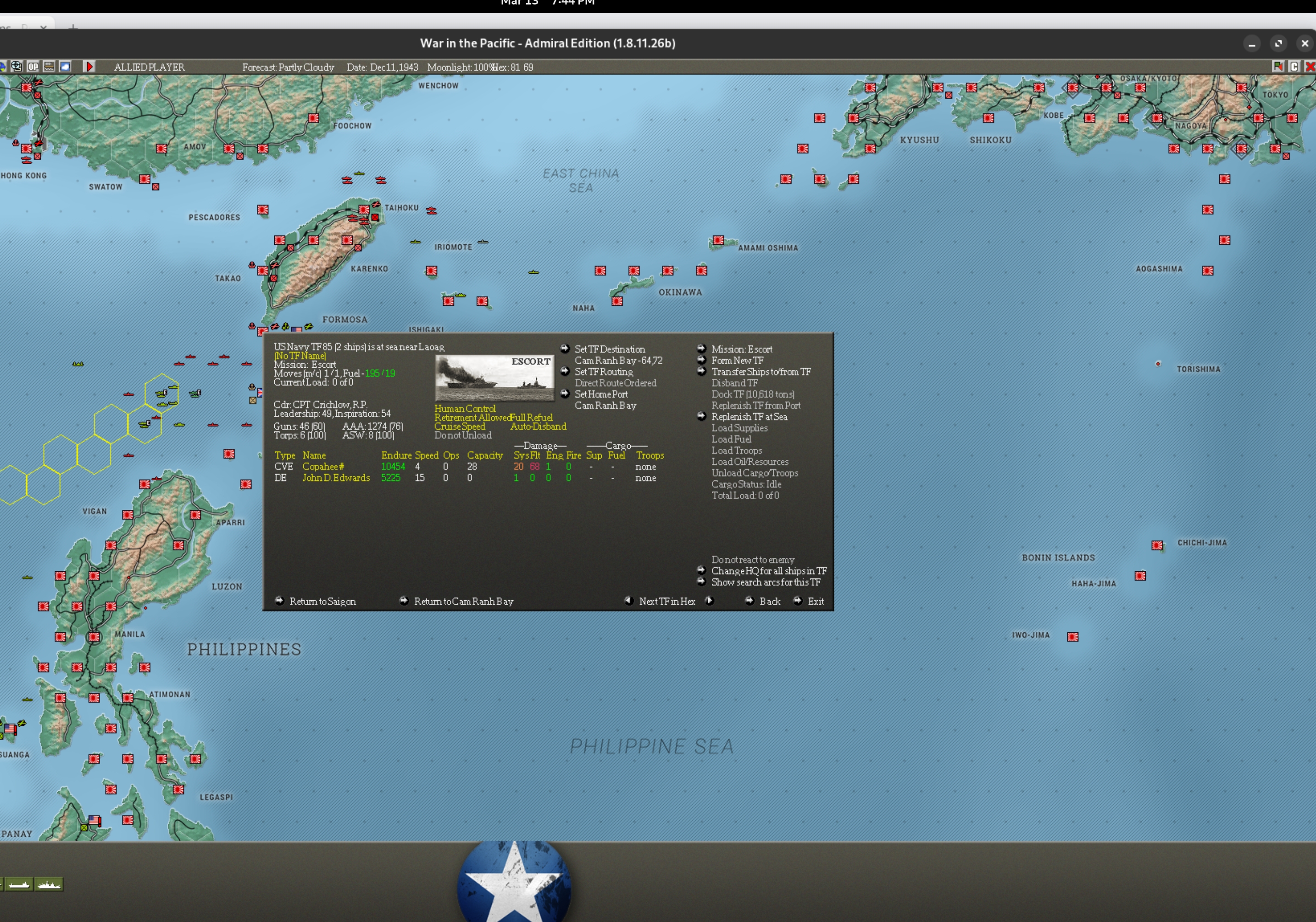Click the ship icon button in bottom-left panel
This screenshot has height=922, width=1316.
(19, 884)
